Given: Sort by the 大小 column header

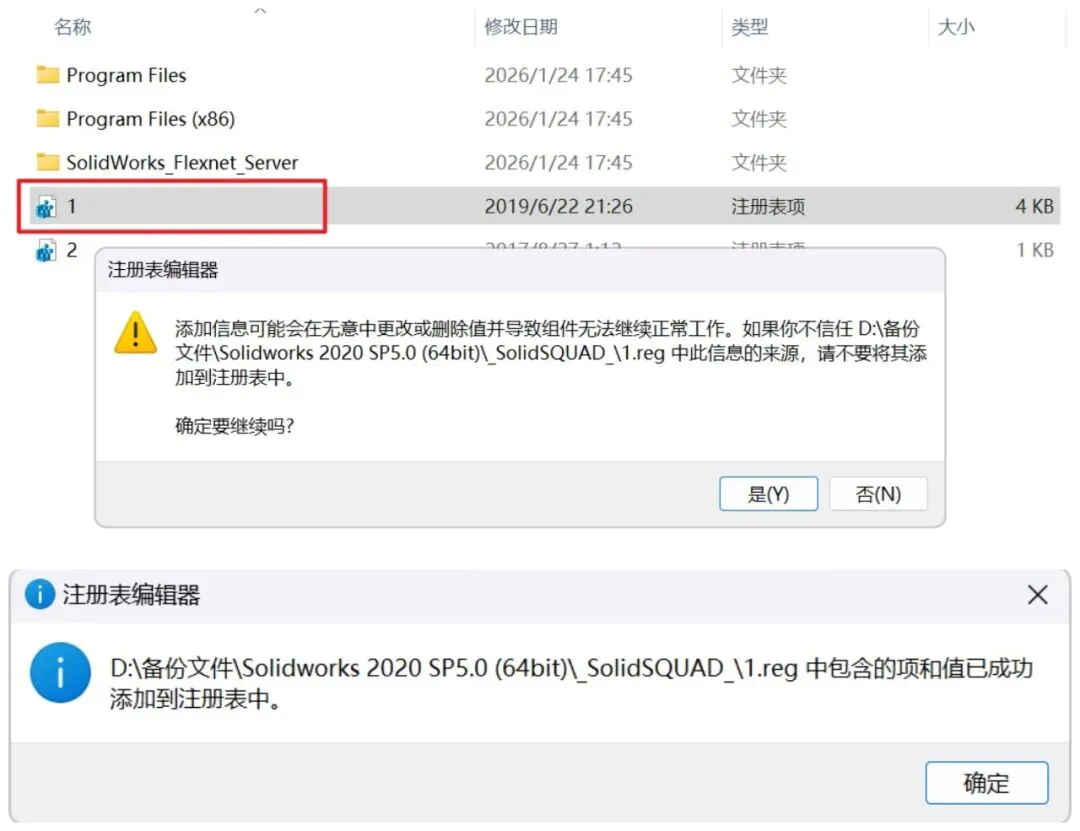Looking at the screenshot, I should coord(956,27).
